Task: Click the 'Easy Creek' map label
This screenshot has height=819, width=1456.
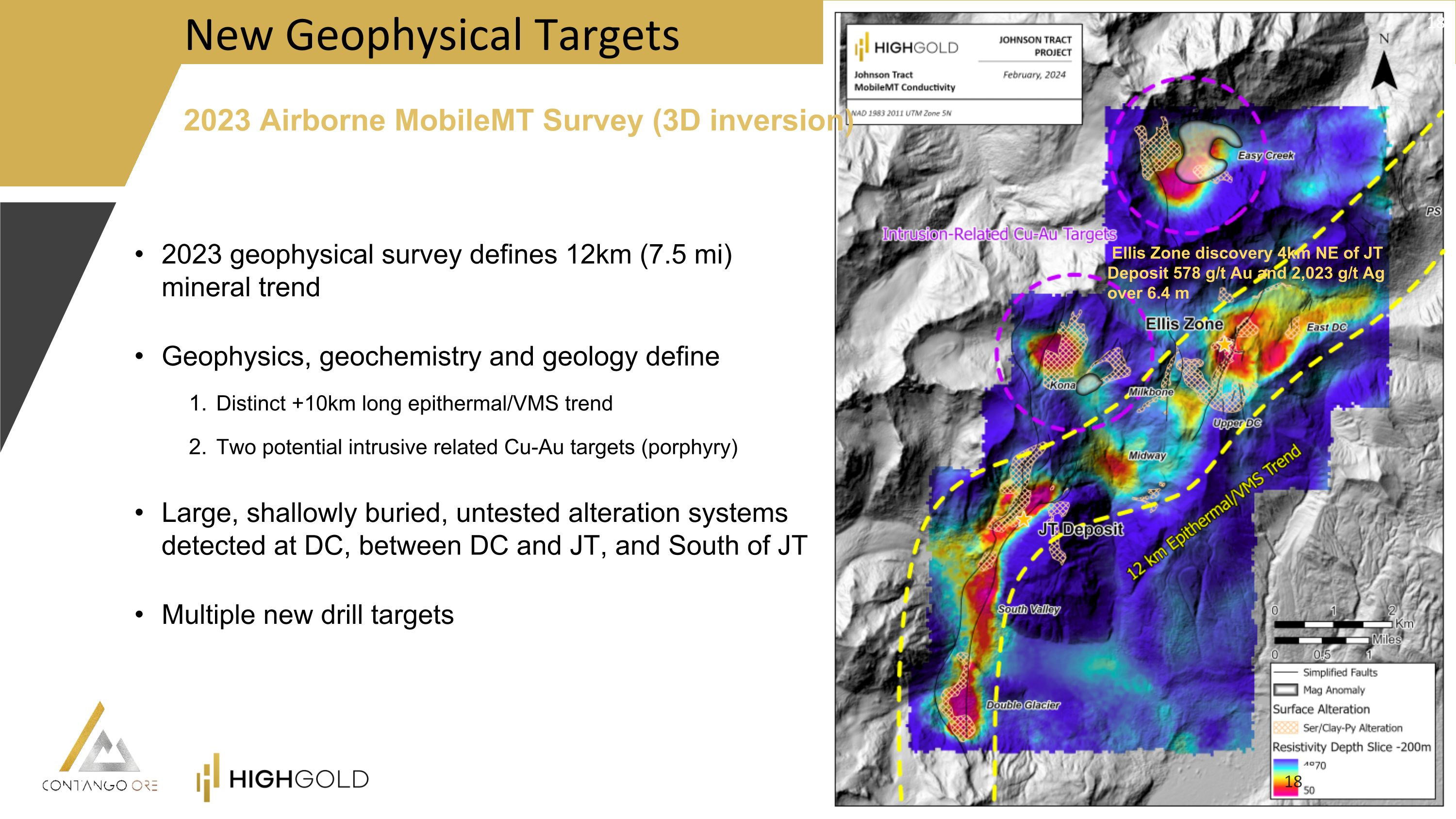Action: (x=1266, y=155)
